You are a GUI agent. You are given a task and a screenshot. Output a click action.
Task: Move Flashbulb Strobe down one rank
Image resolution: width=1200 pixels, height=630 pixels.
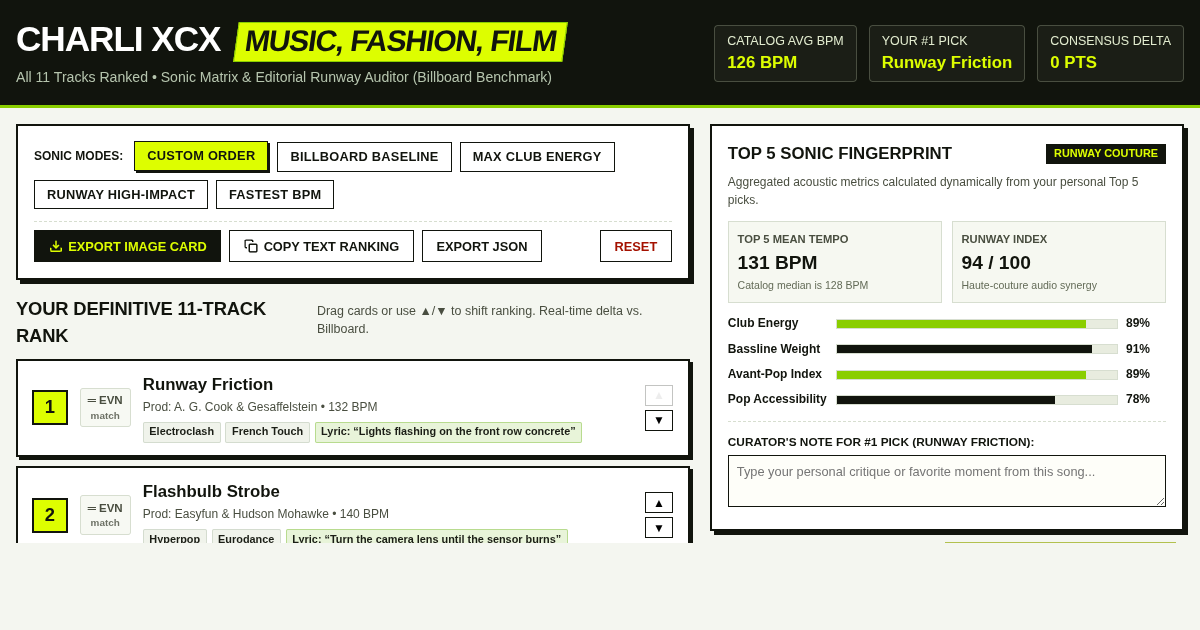[x=659, y=527]
